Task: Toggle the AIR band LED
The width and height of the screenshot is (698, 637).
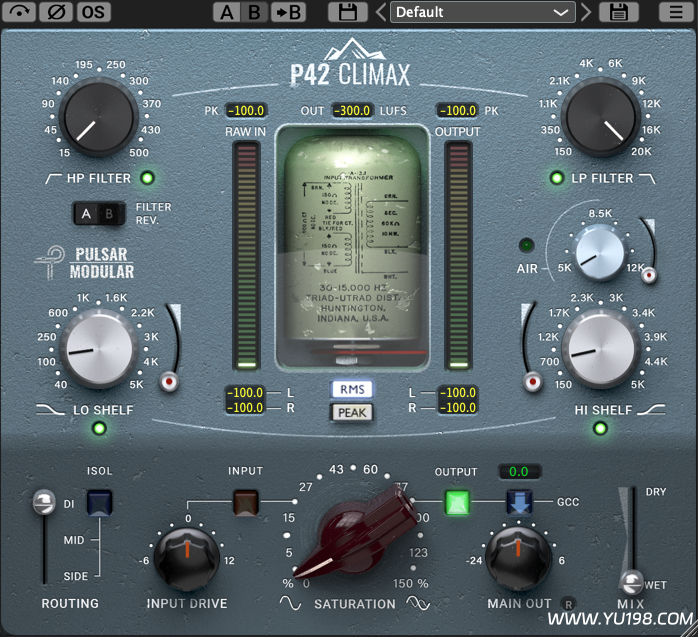Action: tap(527, 245)
